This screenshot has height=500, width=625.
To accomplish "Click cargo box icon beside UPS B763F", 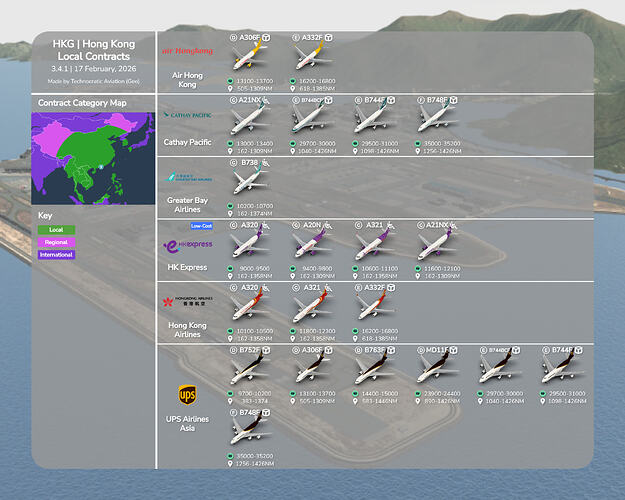I will [x=391, y=350].
